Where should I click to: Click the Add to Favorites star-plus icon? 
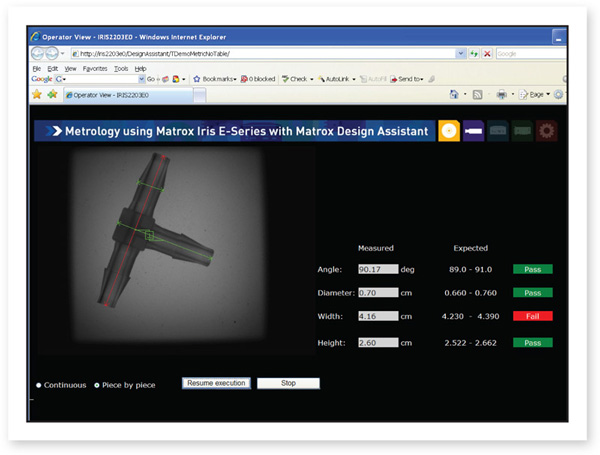pyautogui.click(x=52, y=94)
